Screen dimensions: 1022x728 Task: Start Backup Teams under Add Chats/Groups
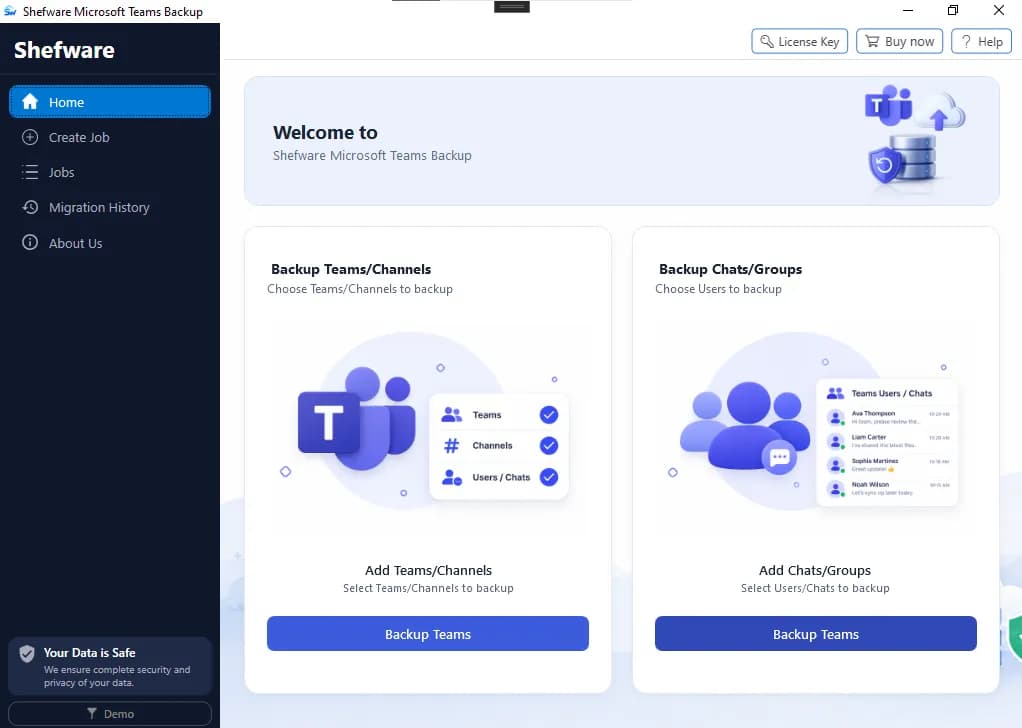pyautogui.click(x=816, y=634)
